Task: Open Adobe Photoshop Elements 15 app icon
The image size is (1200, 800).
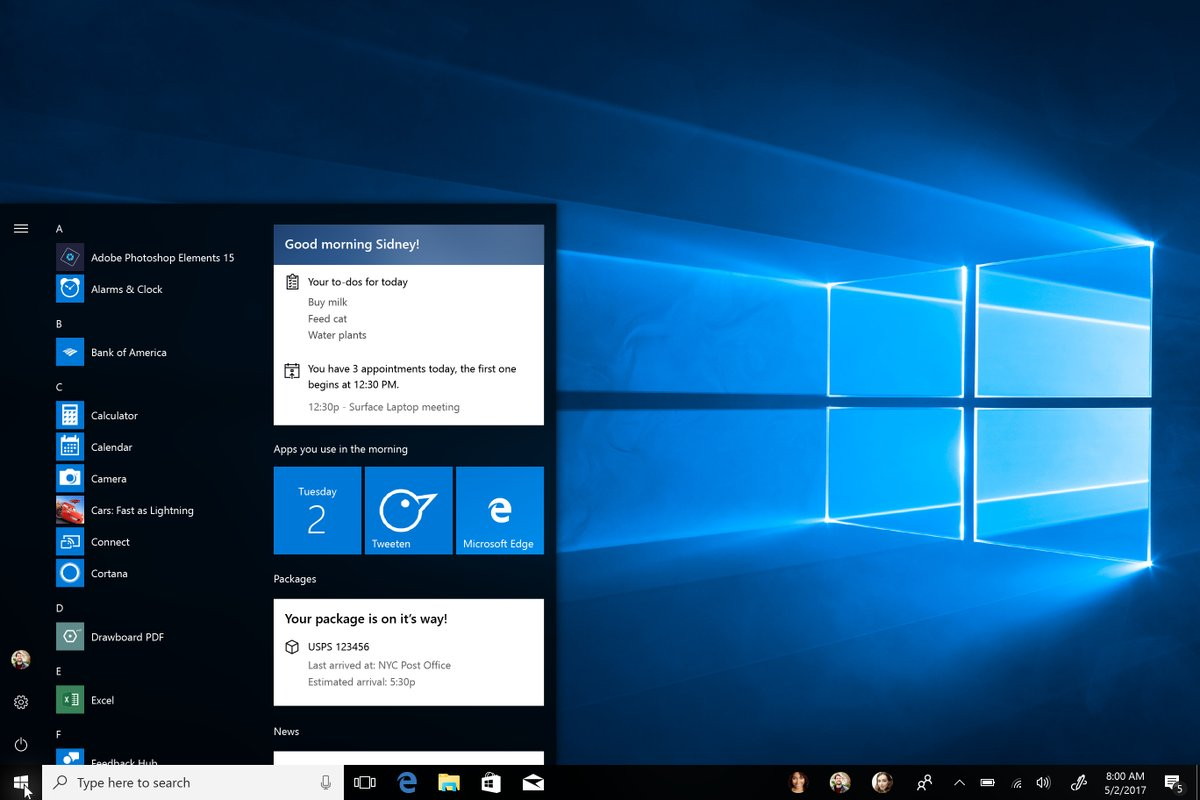Action: tap(70, 257)
